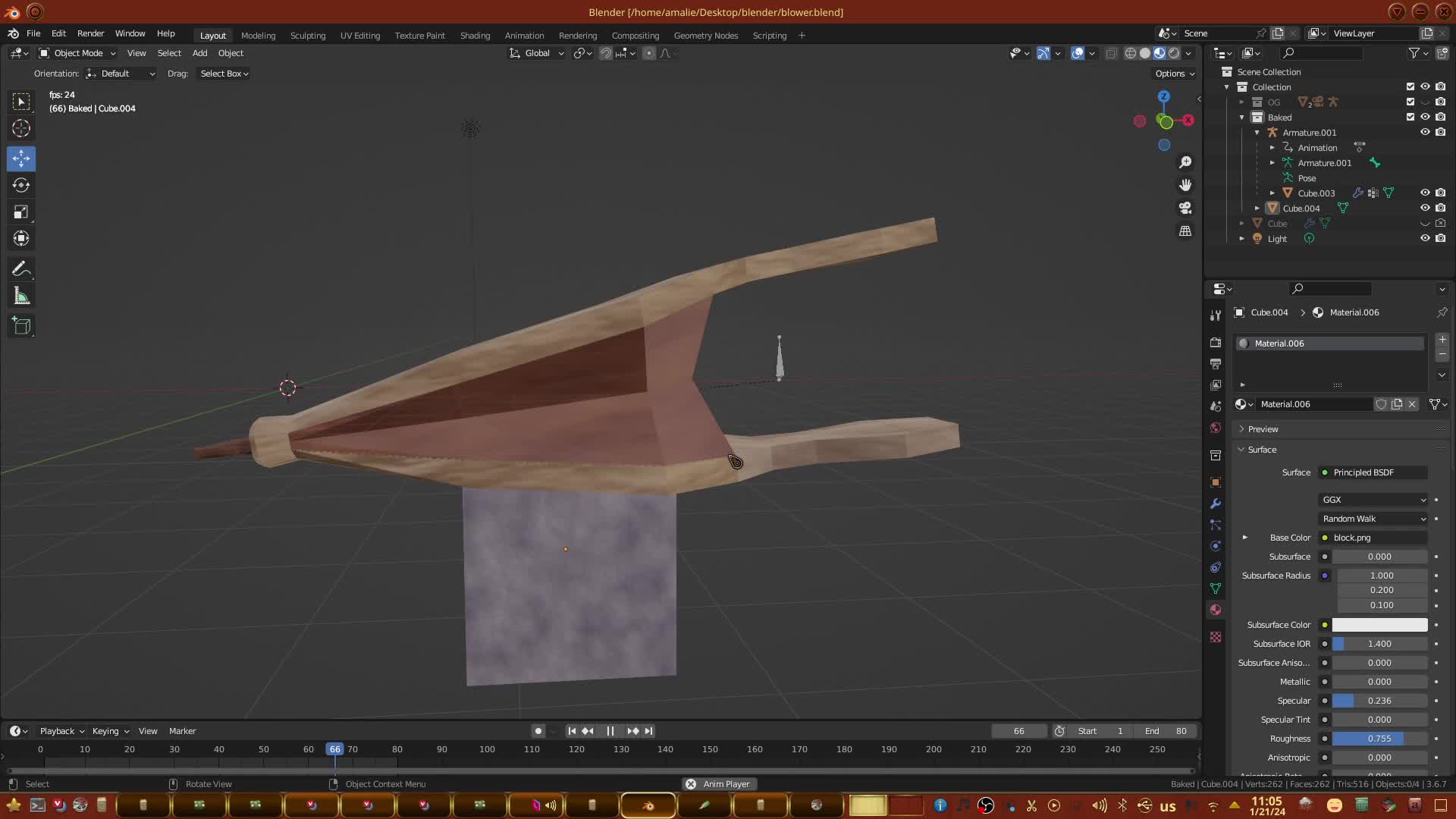Click the Subsurface Color white swatch
This screenshot has width=1456, height=819.
point(1379,625)
